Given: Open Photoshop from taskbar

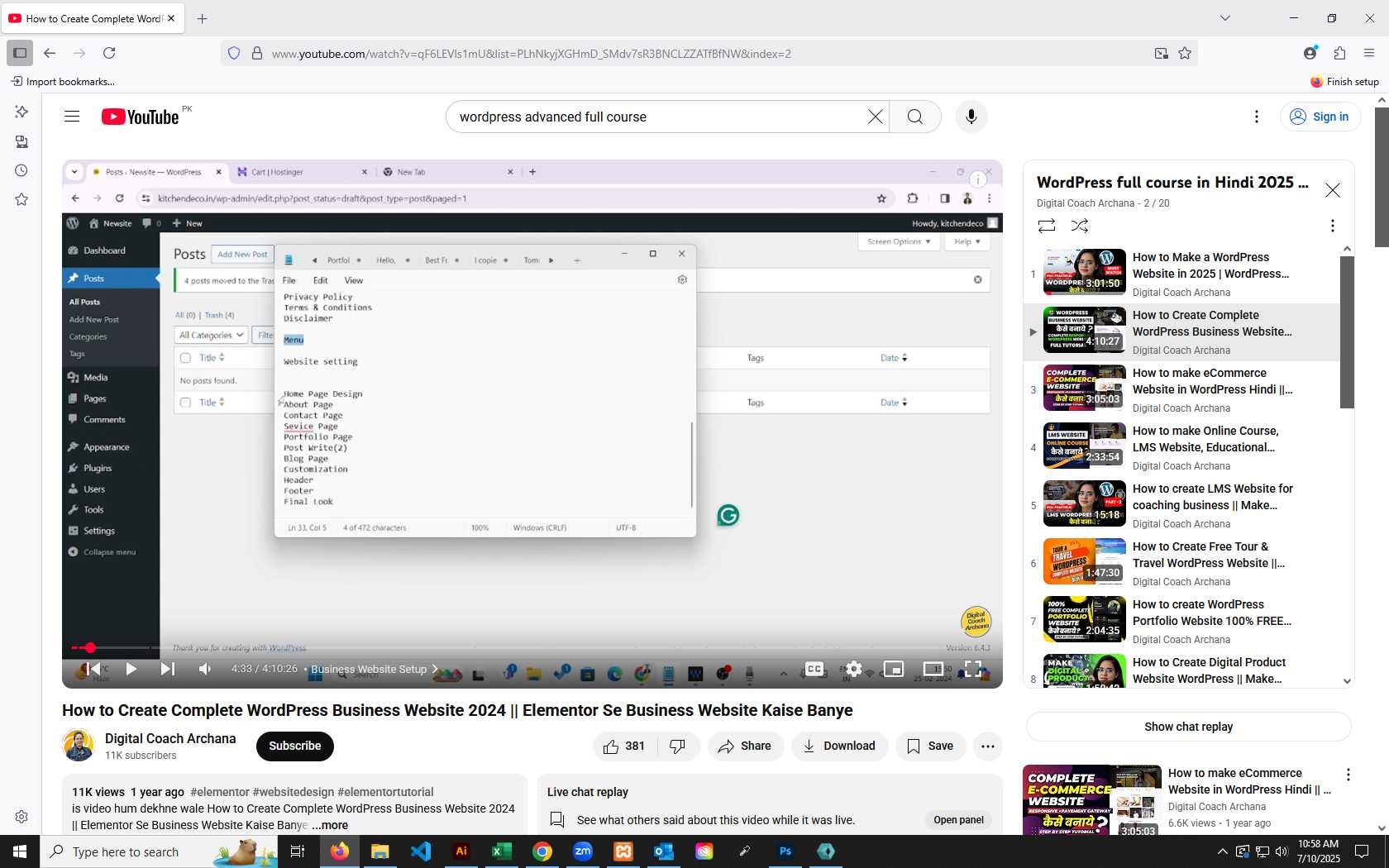Looking at the screenshot, I should pos(785,851).
